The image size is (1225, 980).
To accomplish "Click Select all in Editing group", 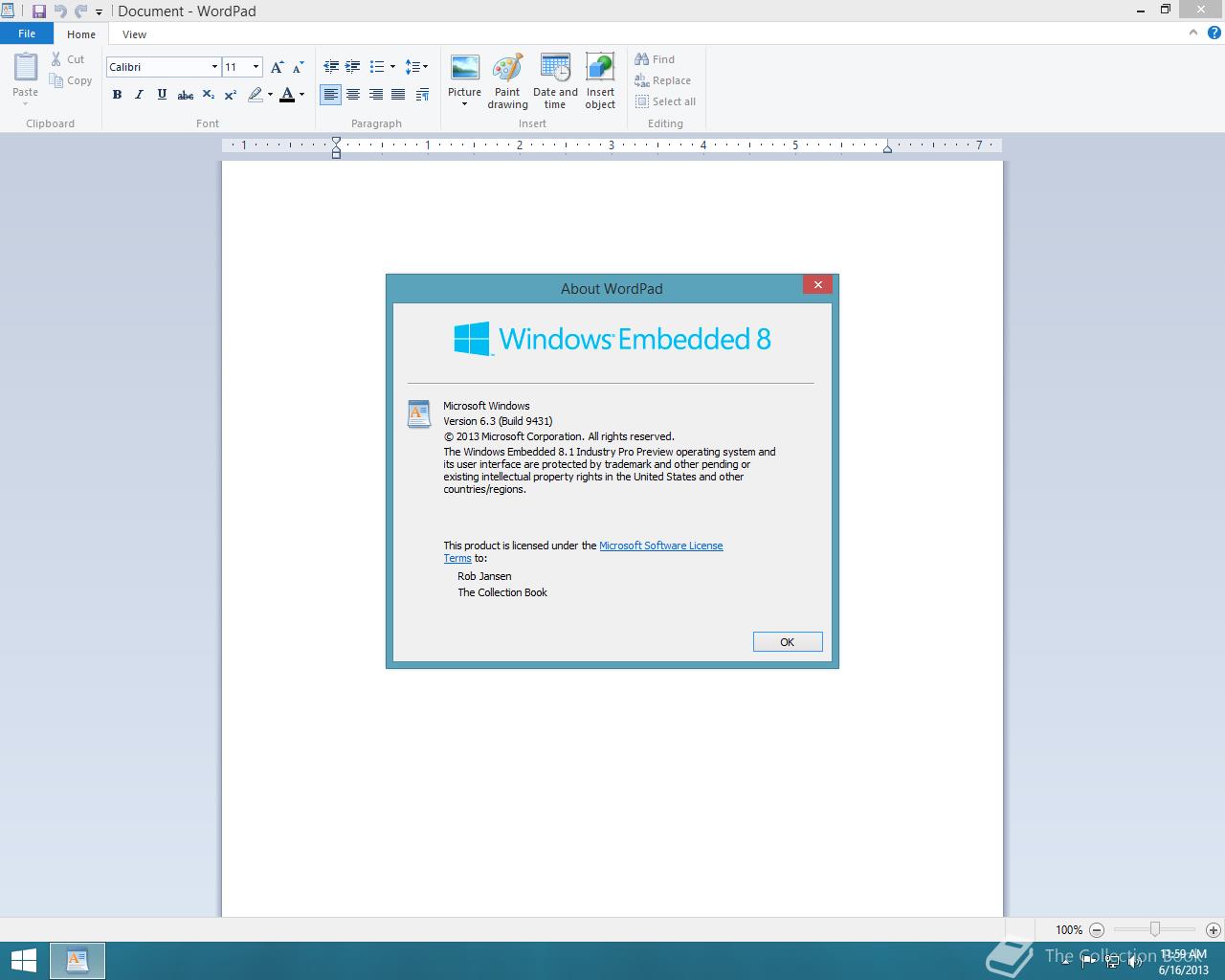I will click(x=665, y=101).
